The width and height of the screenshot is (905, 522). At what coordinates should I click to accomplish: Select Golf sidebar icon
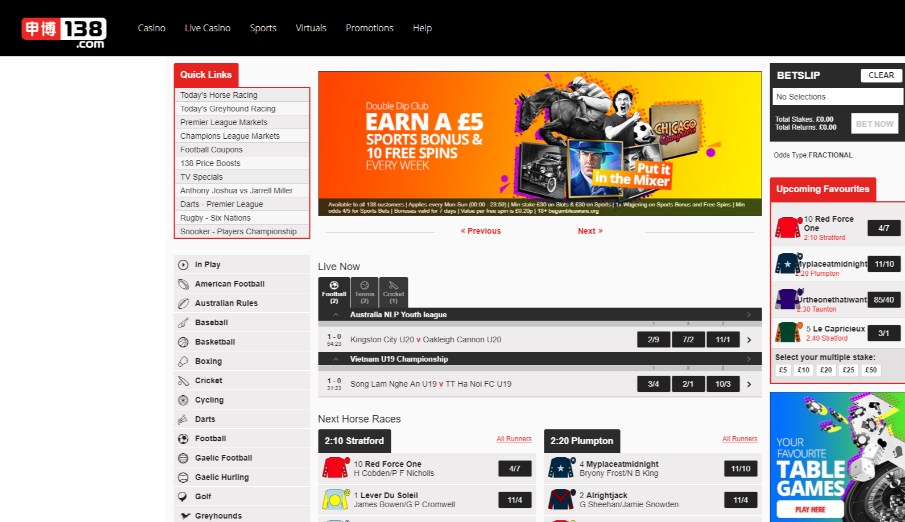(x=183, y=497)
